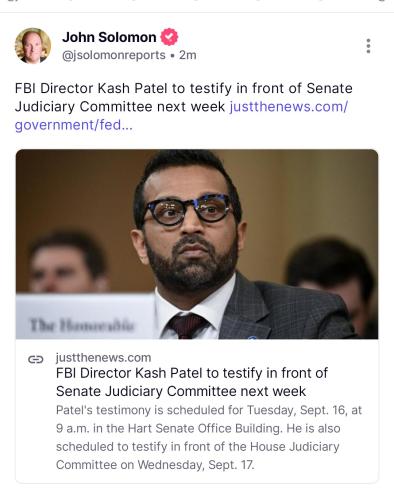The image size is (394, 500).
Task: Click the post text about Senate Judiciary Committee
Action: coord(183,97)
